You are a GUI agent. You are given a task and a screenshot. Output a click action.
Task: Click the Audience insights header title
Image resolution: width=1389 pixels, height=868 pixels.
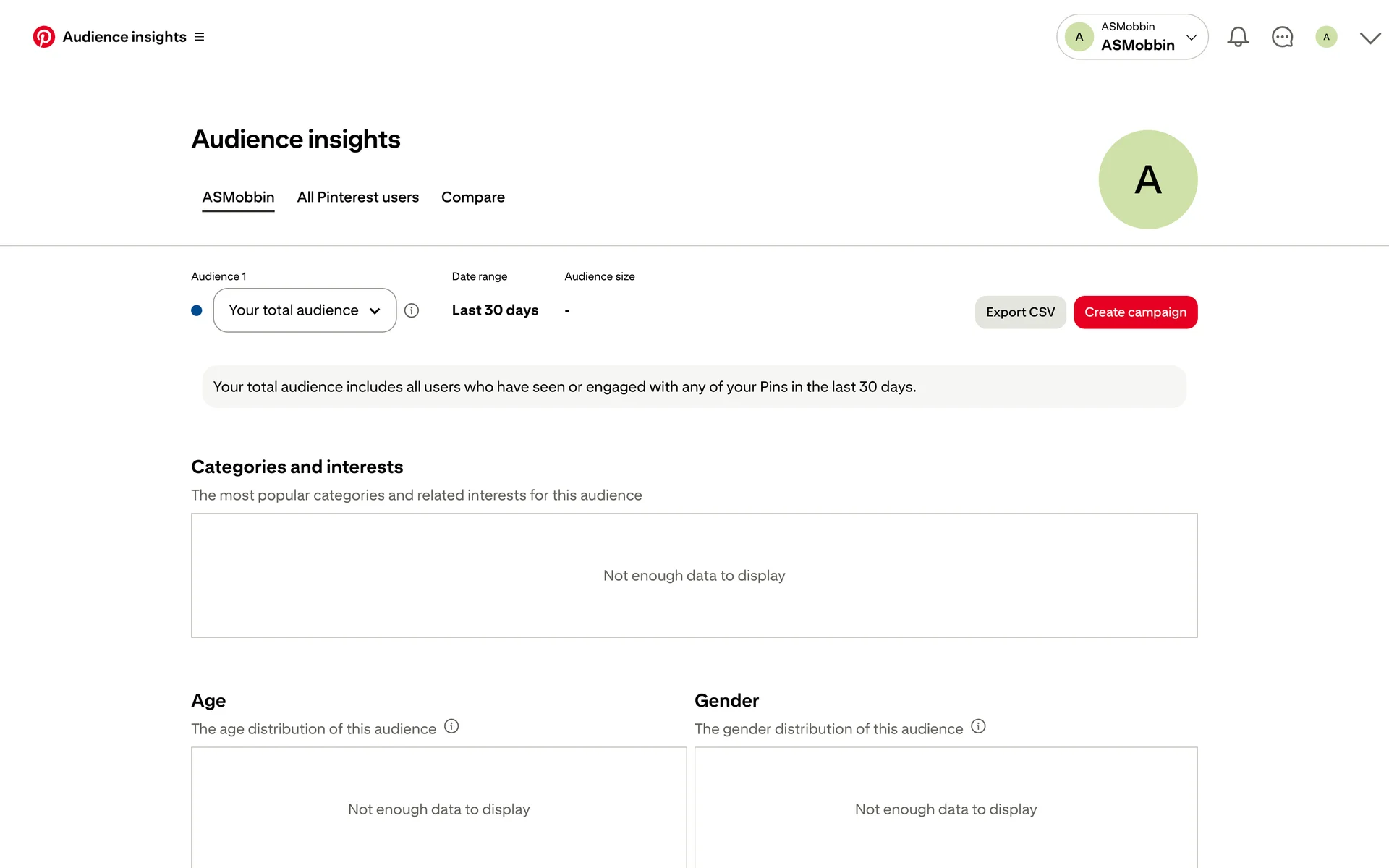coord(124,37)
